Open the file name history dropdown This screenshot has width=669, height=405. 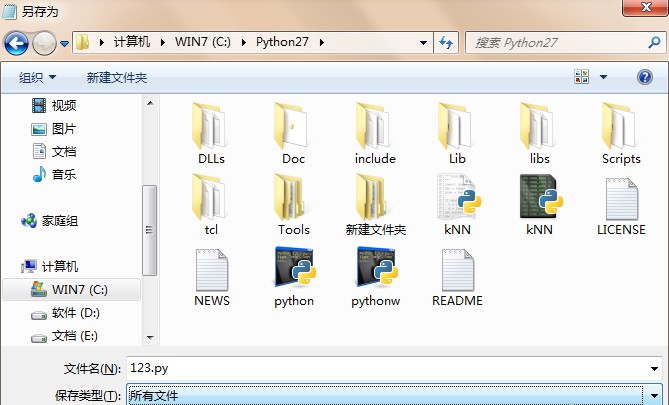tap(654, 369)
